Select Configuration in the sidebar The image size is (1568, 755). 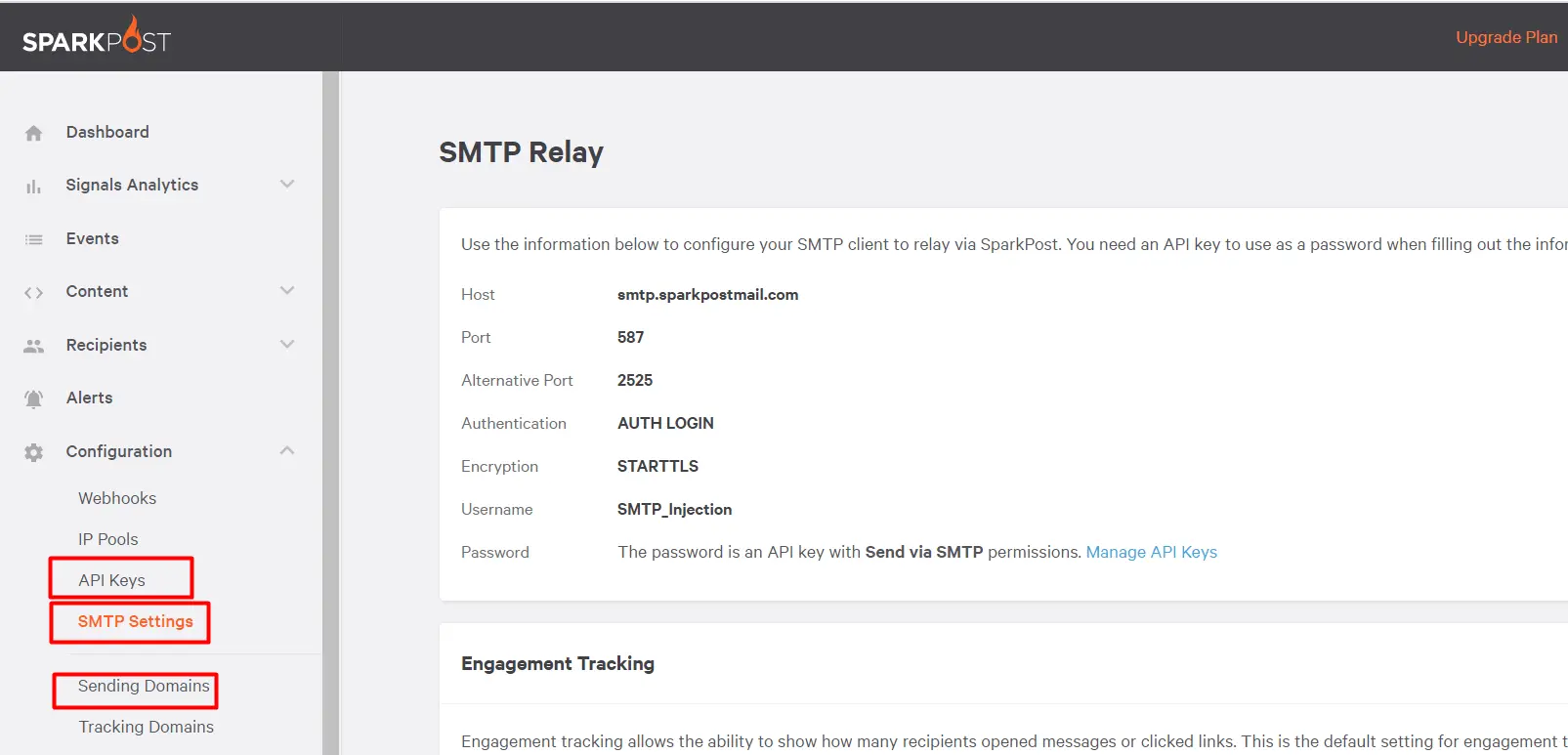point(119,451)
